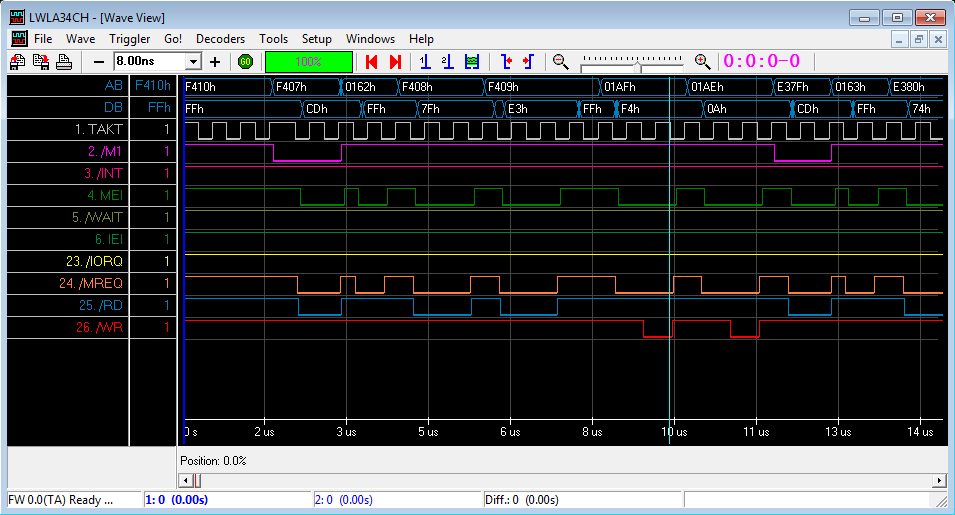The height and width of the screenshot is (515, 955).
Task: Place cursor 2 marker via toolbar icon
Action: click(x=447, y=62)
